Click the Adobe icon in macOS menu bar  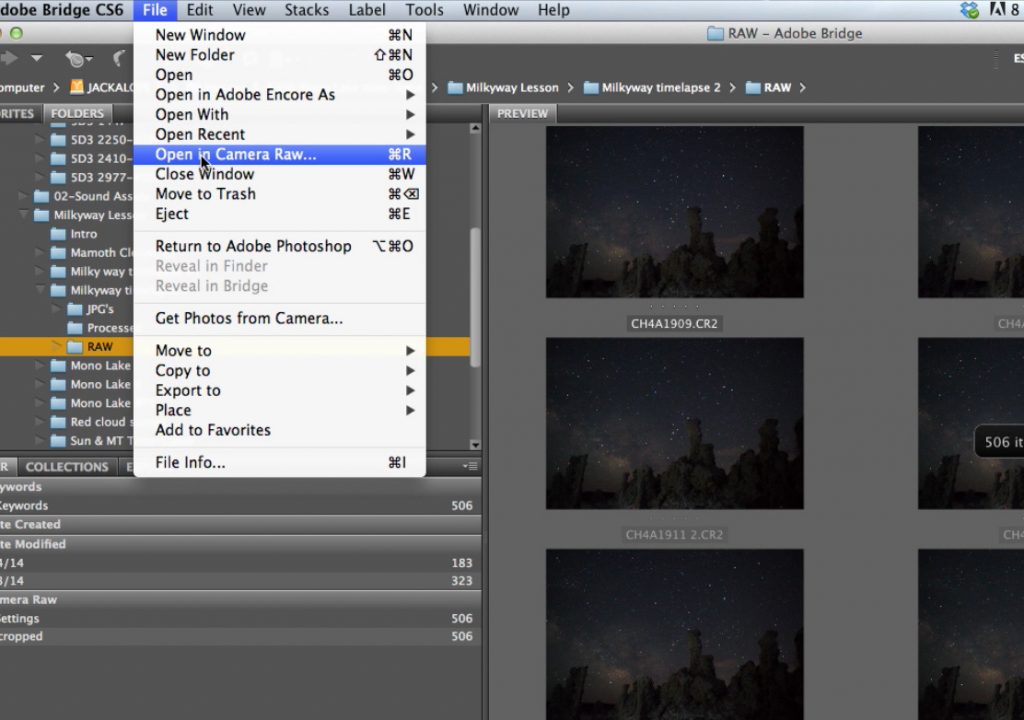[x=997, y=10]
